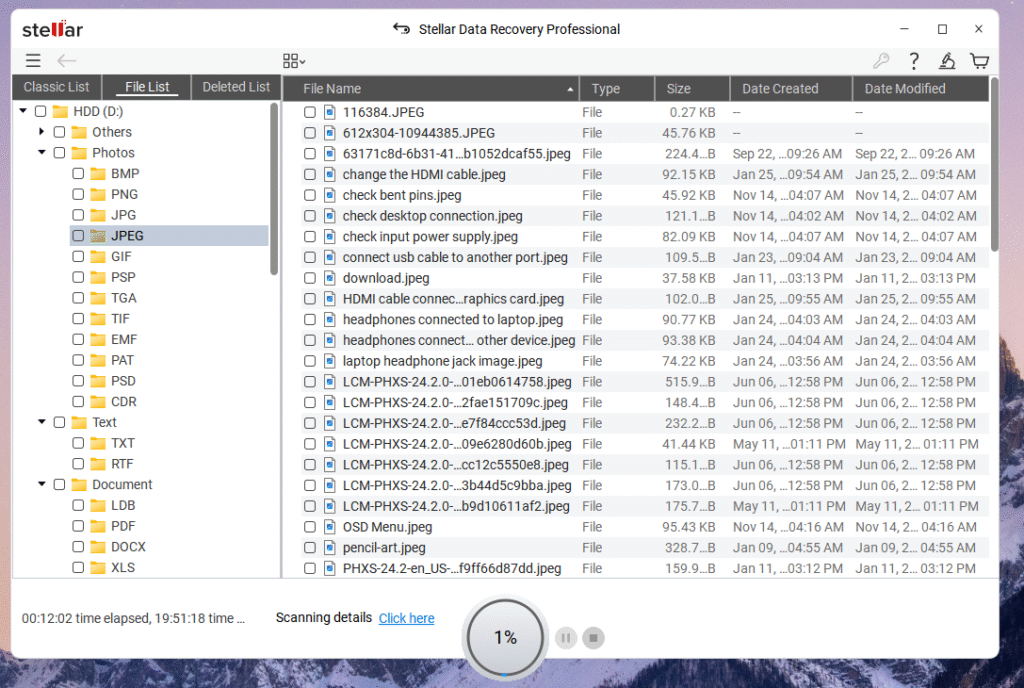Viewport: 1024px width, 688px height.
Task: Open the shopping cart to buy software
Action: pyautogui.click(x=979, y=60)
